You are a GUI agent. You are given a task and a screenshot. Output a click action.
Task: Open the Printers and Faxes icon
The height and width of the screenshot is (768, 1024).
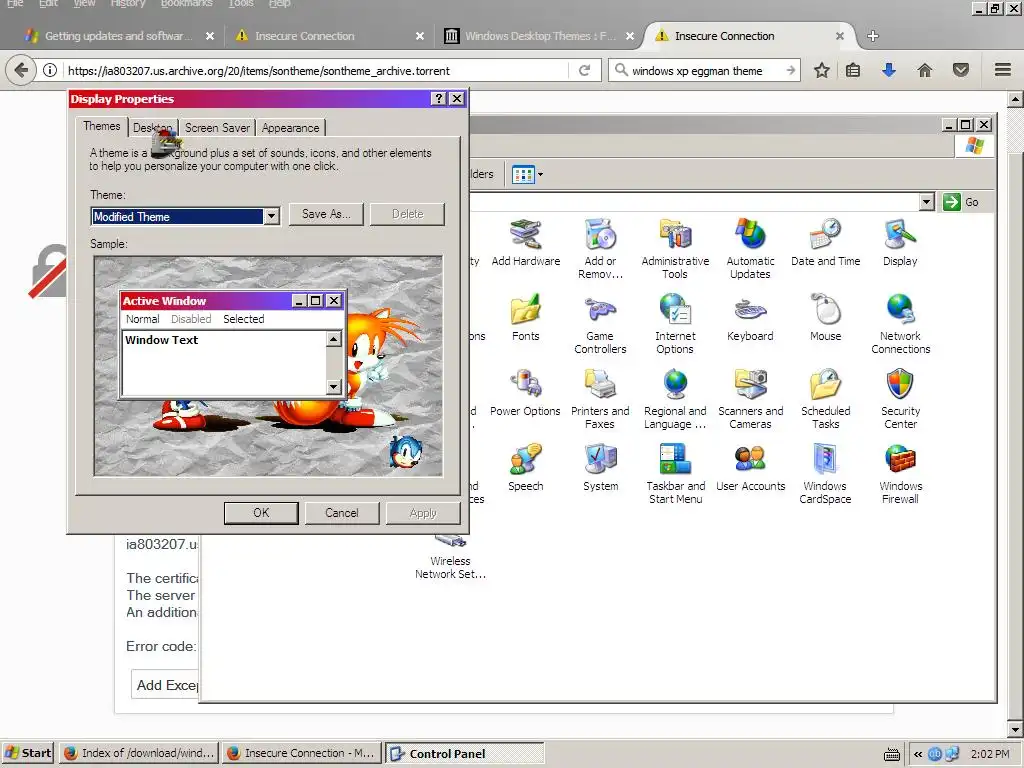(600, 399)
